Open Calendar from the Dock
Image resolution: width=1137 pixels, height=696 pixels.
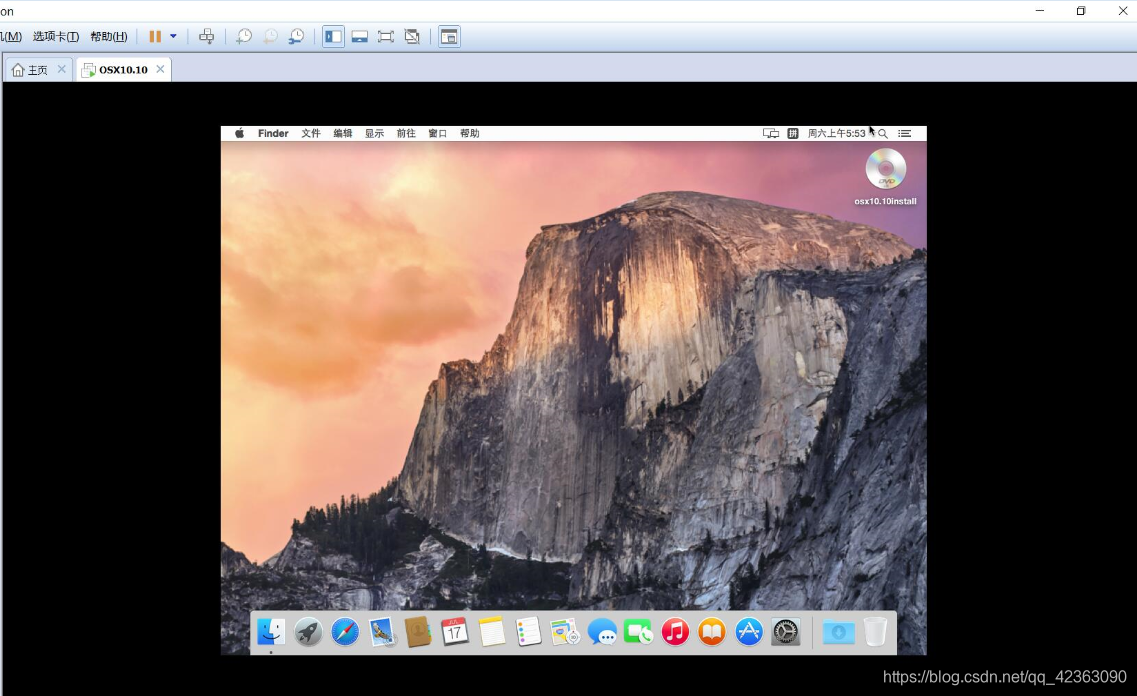[455, 632]
